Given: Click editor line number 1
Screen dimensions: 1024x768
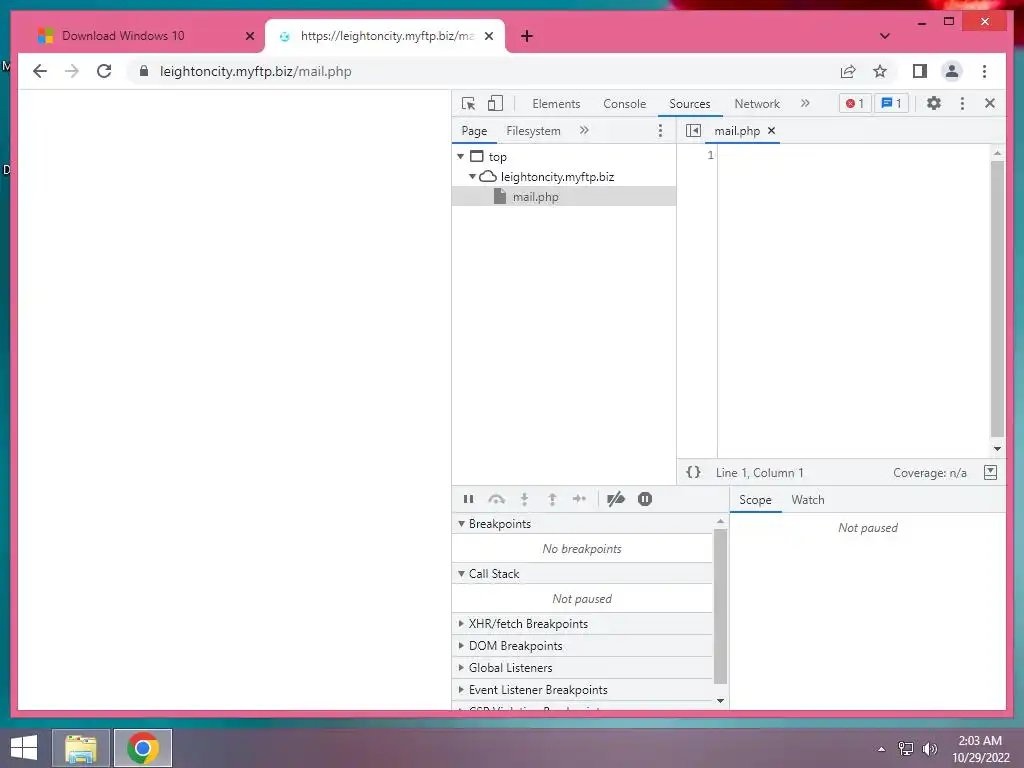Looking at the screenshot, I should tap(711, 155).
